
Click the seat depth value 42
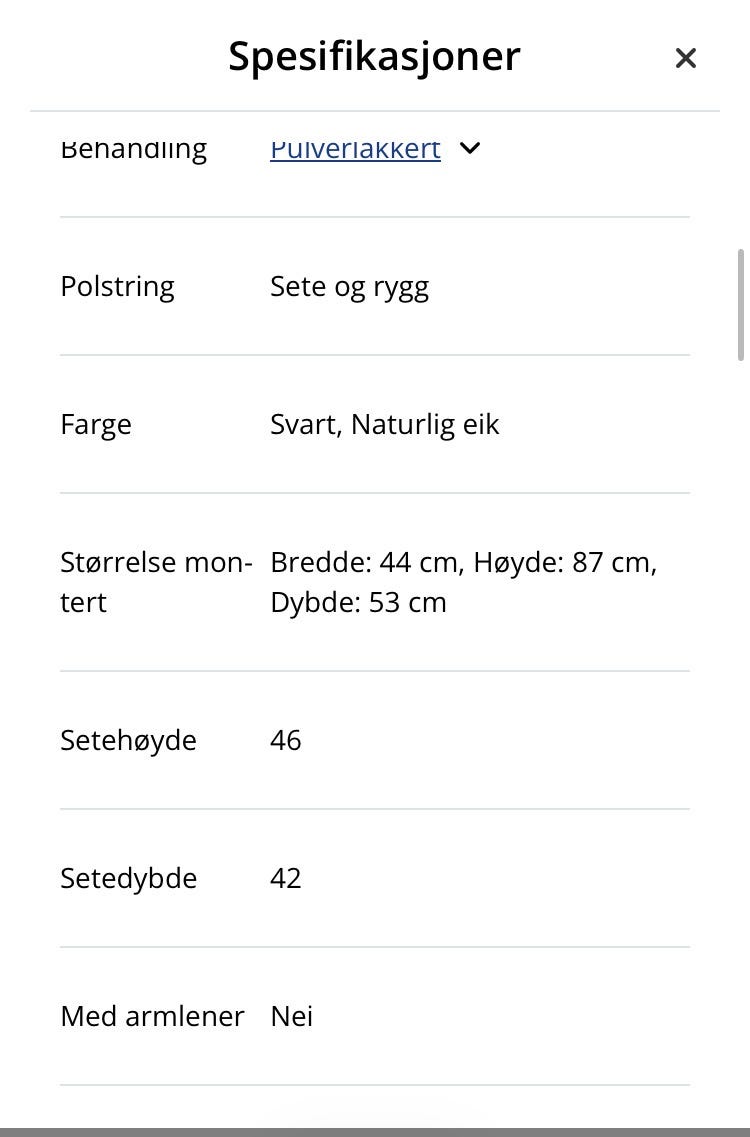point(285,878)
